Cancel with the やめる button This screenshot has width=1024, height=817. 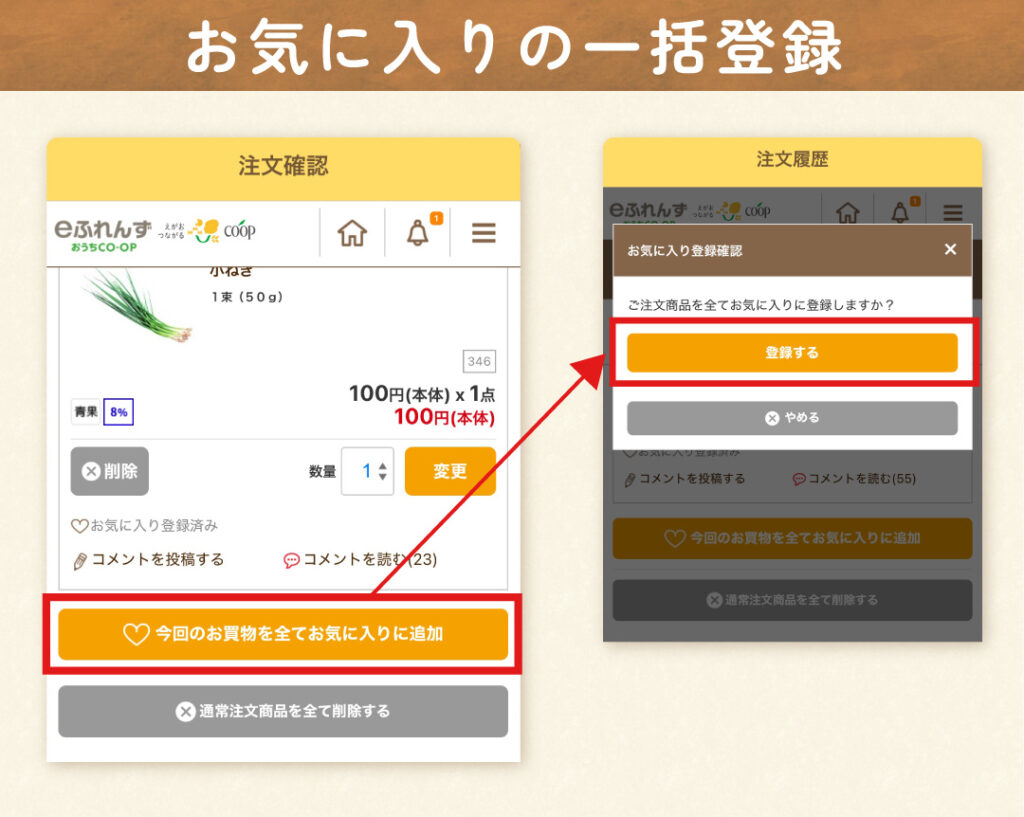coord(792,418)
